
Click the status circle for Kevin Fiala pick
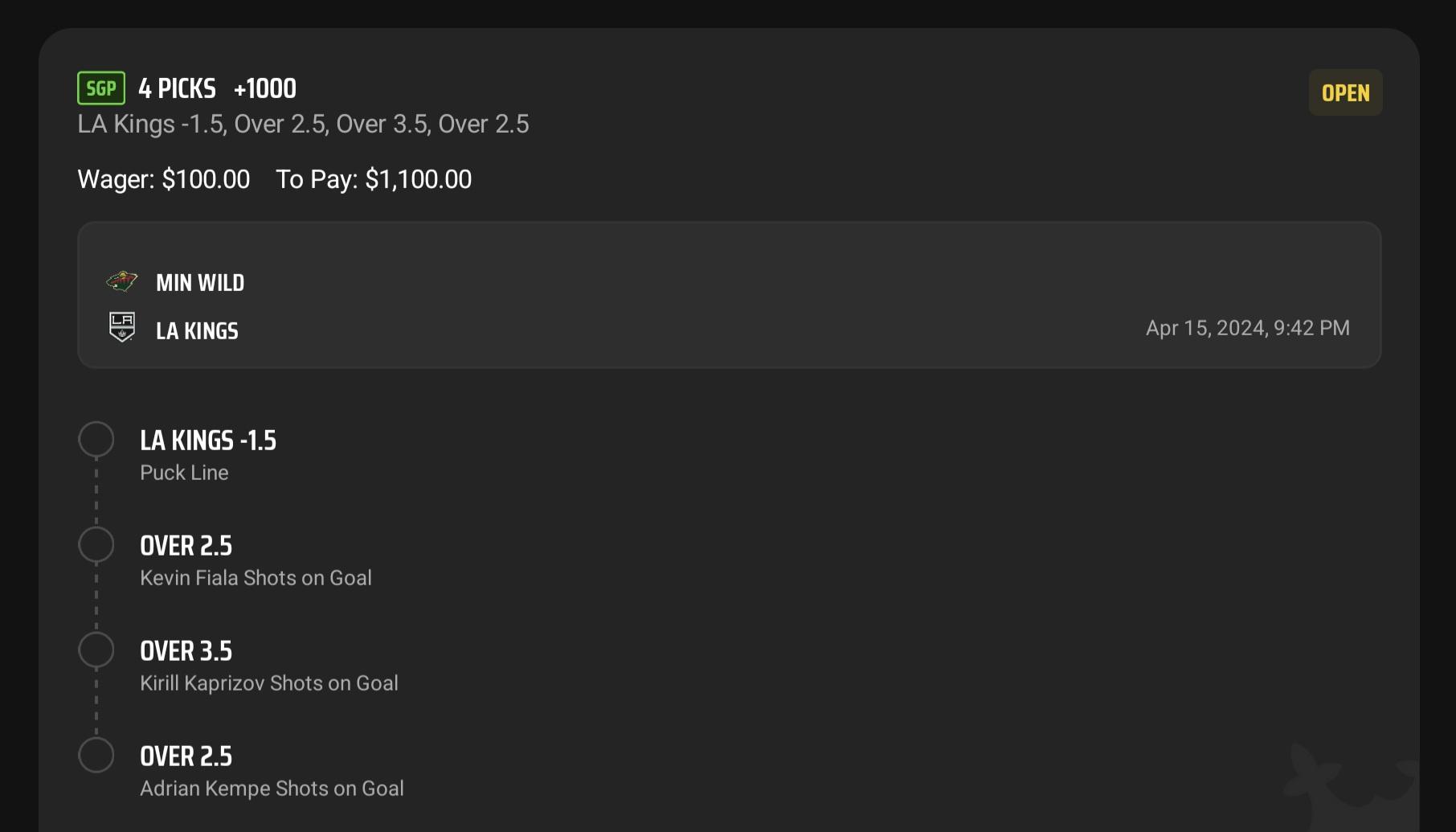point(96,545)
